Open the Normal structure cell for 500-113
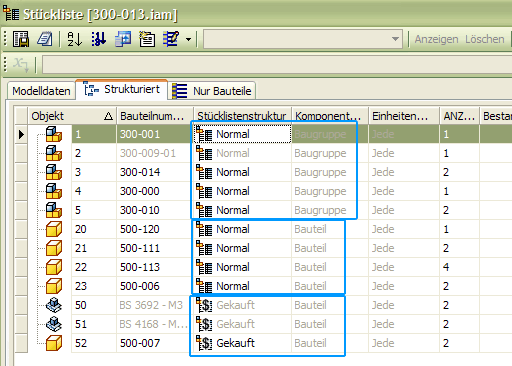 [x=242, y=267]
